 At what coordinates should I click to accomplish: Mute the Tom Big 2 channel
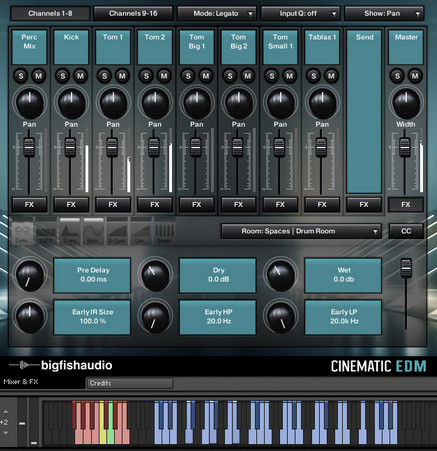point(248,76)
